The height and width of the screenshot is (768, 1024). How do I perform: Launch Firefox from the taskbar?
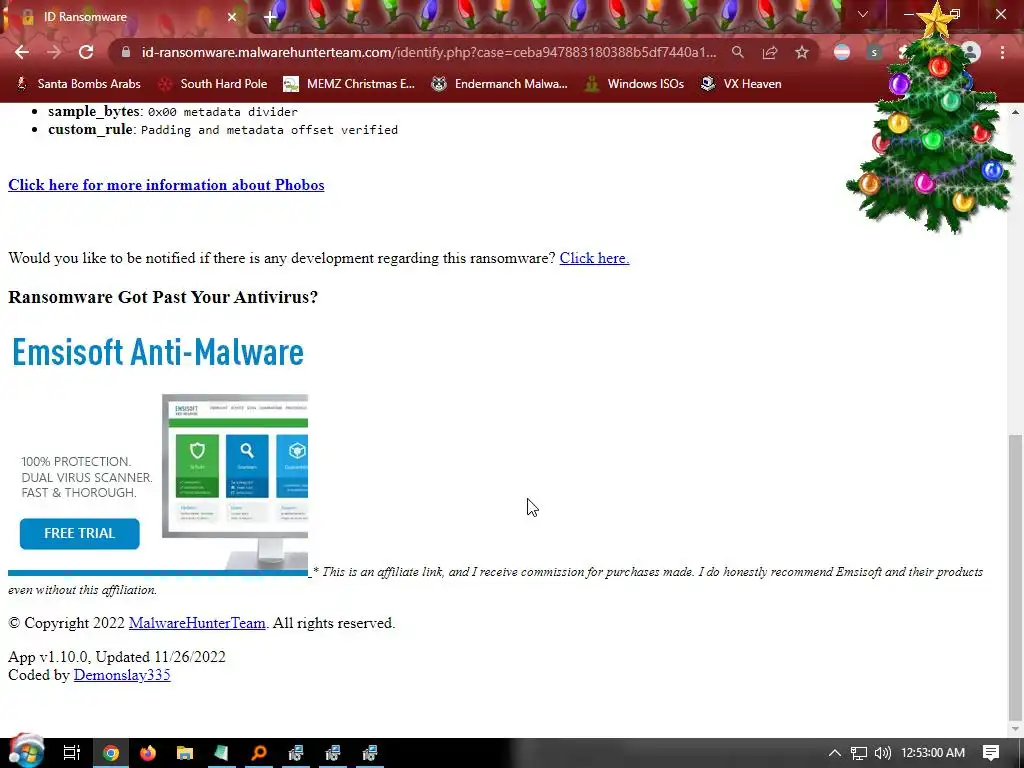click(x=148, y=753)
